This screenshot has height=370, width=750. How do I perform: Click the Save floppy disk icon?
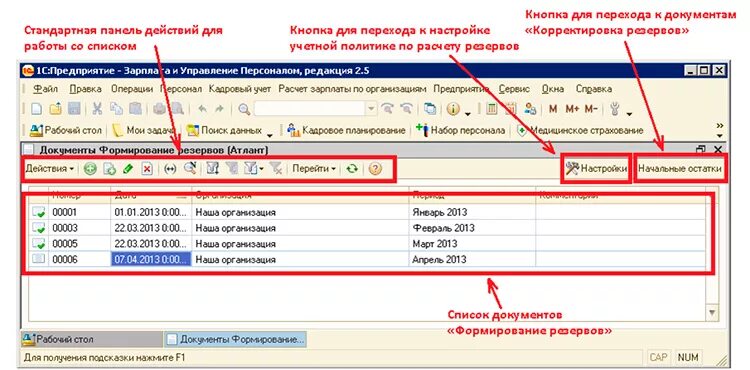(74, 109)
